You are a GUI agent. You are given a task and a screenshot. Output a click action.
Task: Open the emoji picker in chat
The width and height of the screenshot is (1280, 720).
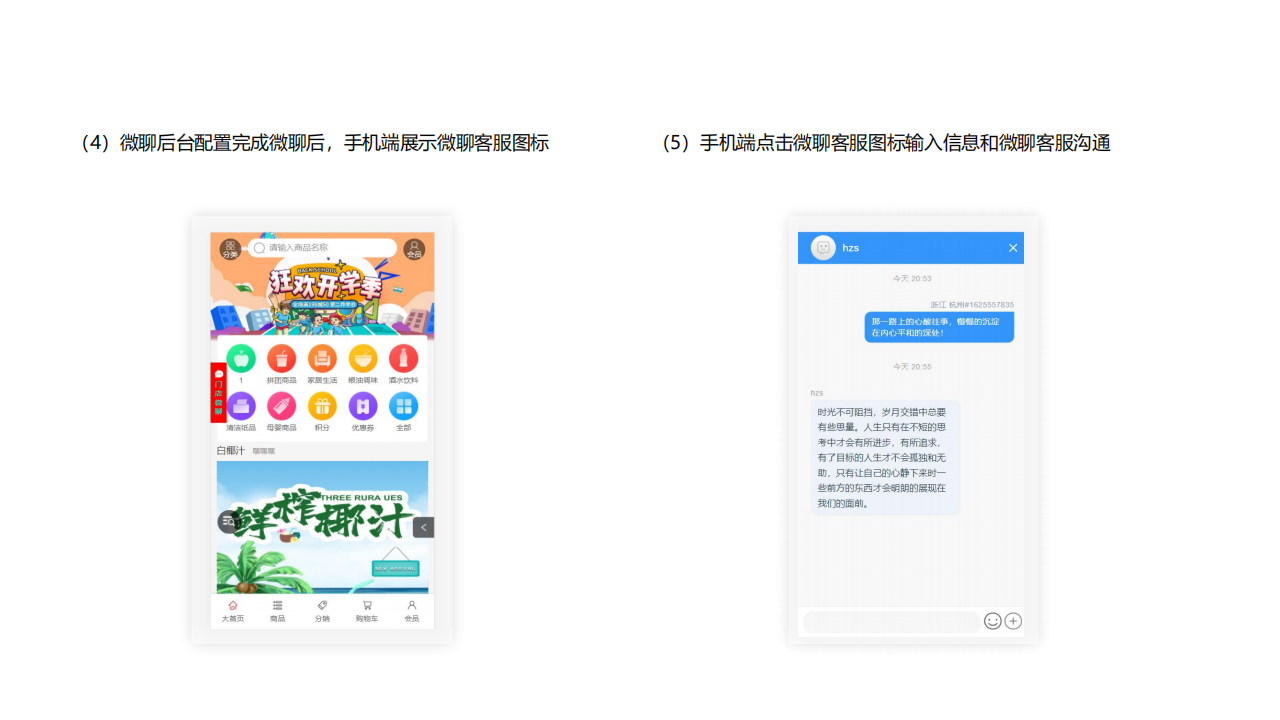tap(993, 621)
